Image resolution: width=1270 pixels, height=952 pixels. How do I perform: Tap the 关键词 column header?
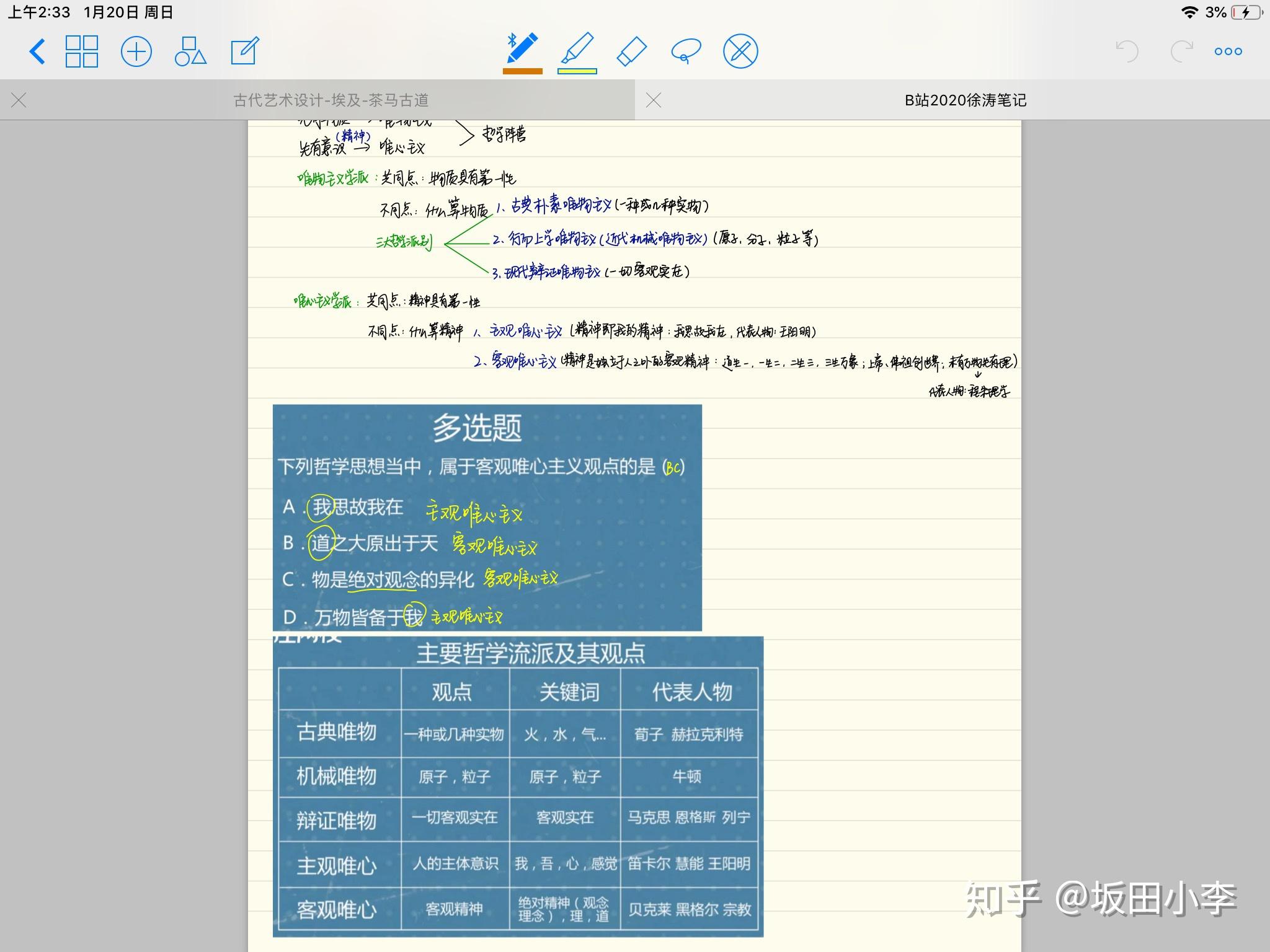click(569, 692)
